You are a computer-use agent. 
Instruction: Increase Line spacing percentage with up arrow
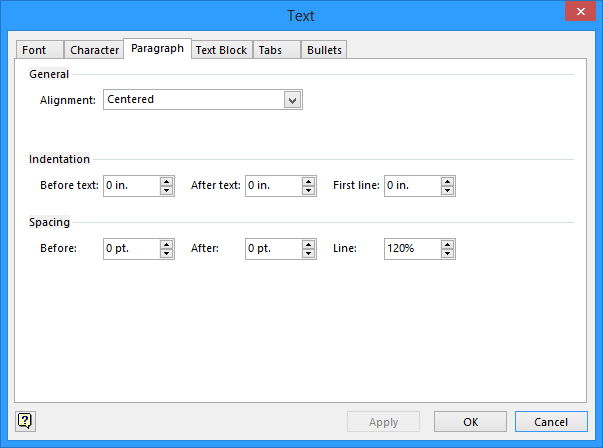tap(448, 244)
